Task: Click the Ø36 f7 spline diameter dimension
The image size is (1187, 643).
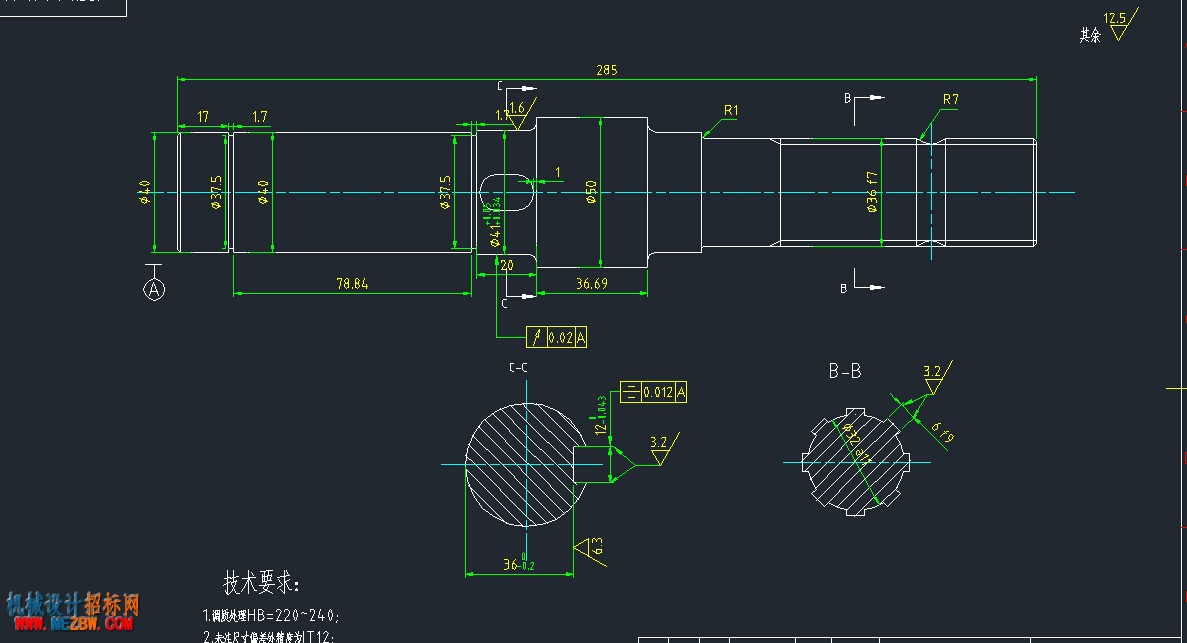Action: click(x=872, y=192)
